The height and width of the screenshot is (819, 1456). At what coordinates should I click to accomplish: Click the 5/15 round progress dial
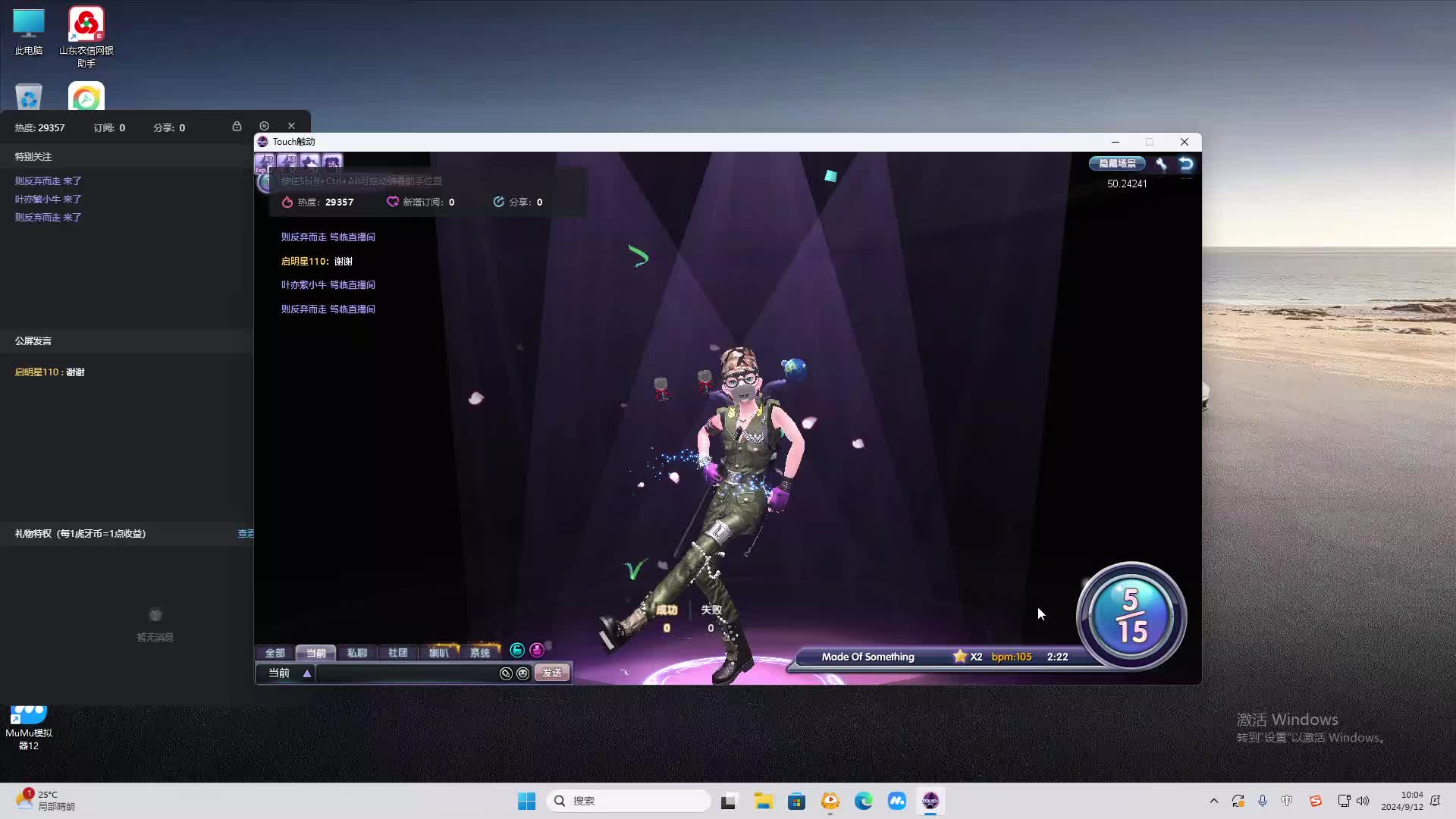1131,616
